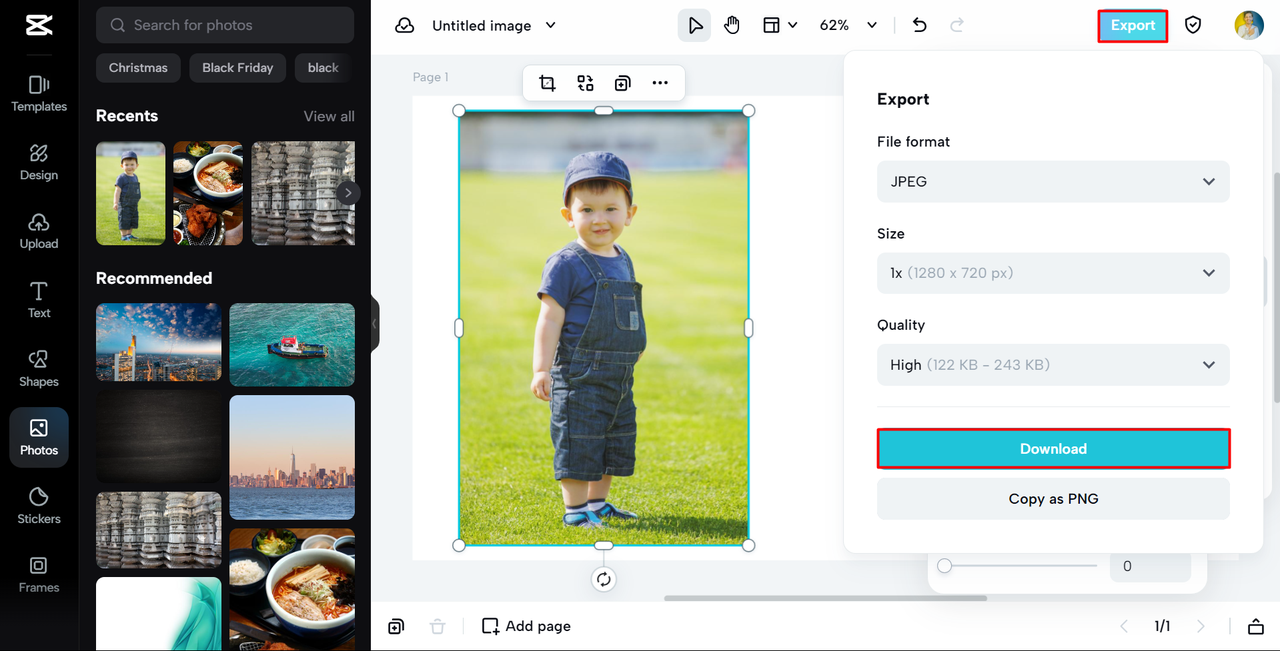Open the layout options icon
Image resolution: width=1280 pixels, height=651 pixels.
tap(771, 25)
